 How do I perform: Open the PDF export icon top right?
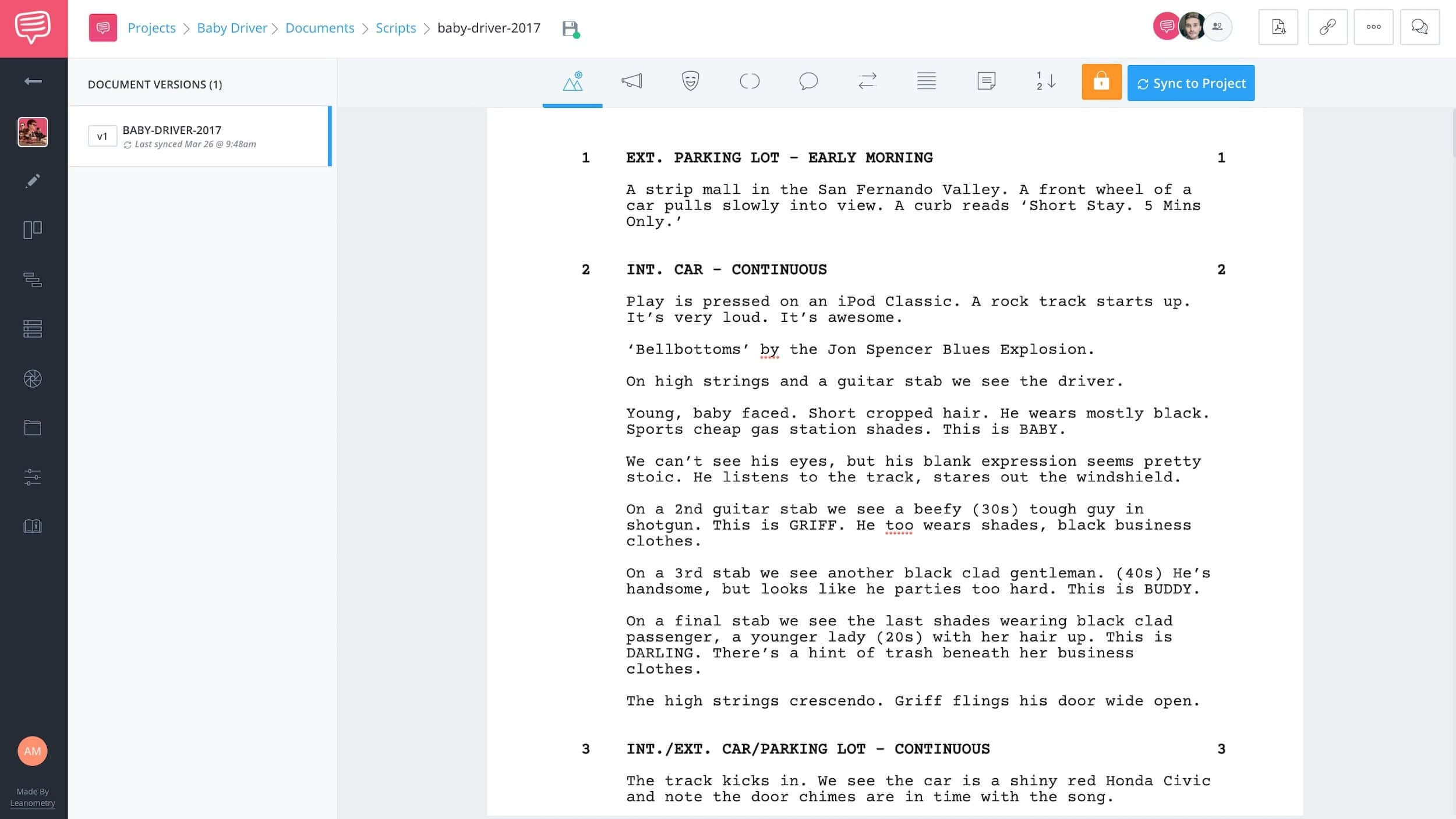click(1278, 27)
